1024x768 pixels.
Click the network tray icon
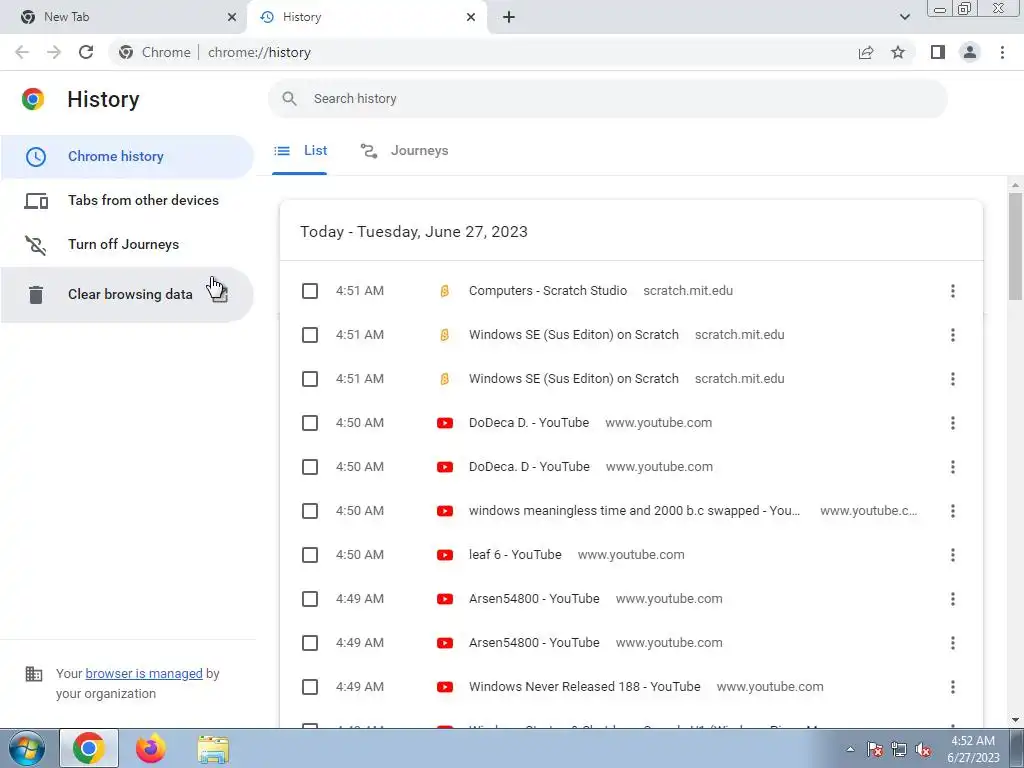(x=899, y=749)
